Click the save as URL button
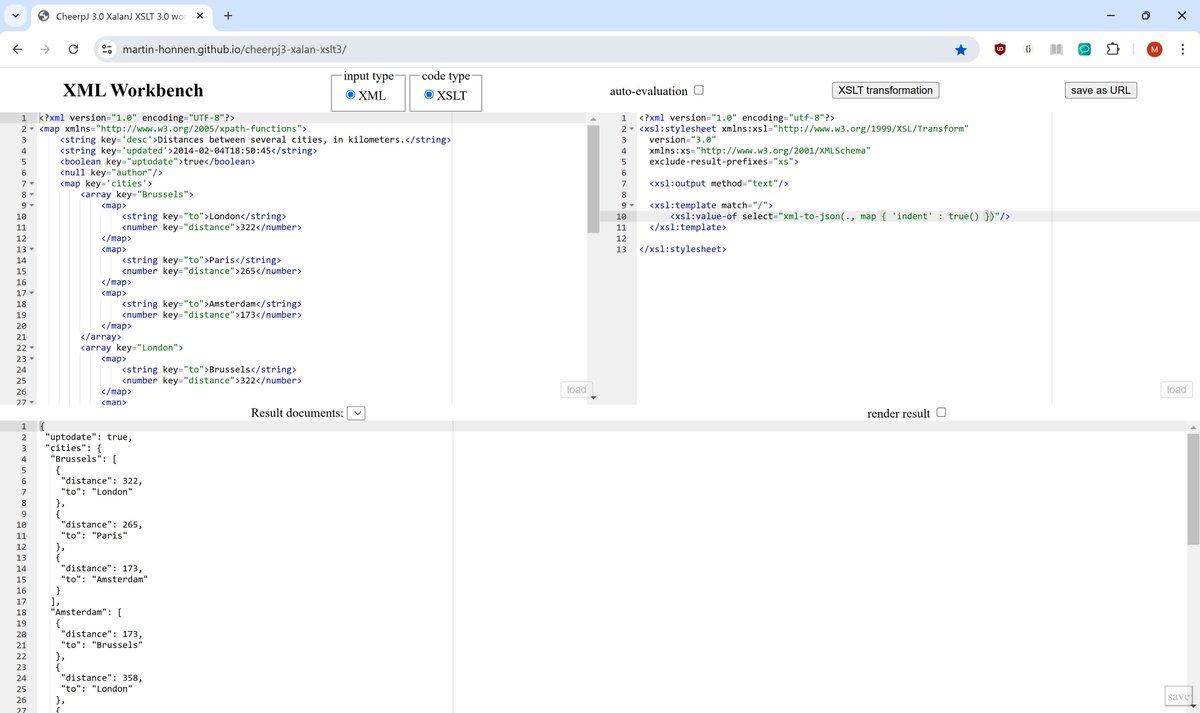This screenshot has height=713, width=1200. click(x=1100, y=90)
